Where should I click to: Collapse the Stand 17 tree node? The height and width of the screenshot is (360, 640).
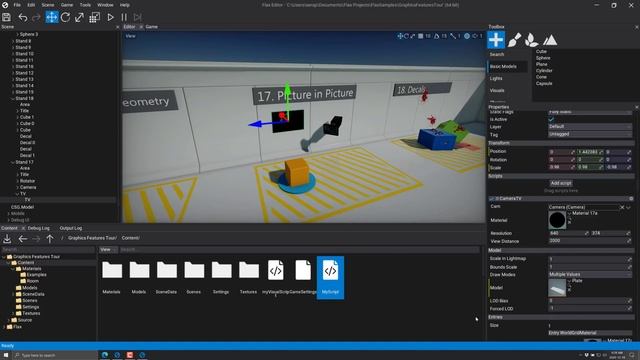[x=13, y=162]
